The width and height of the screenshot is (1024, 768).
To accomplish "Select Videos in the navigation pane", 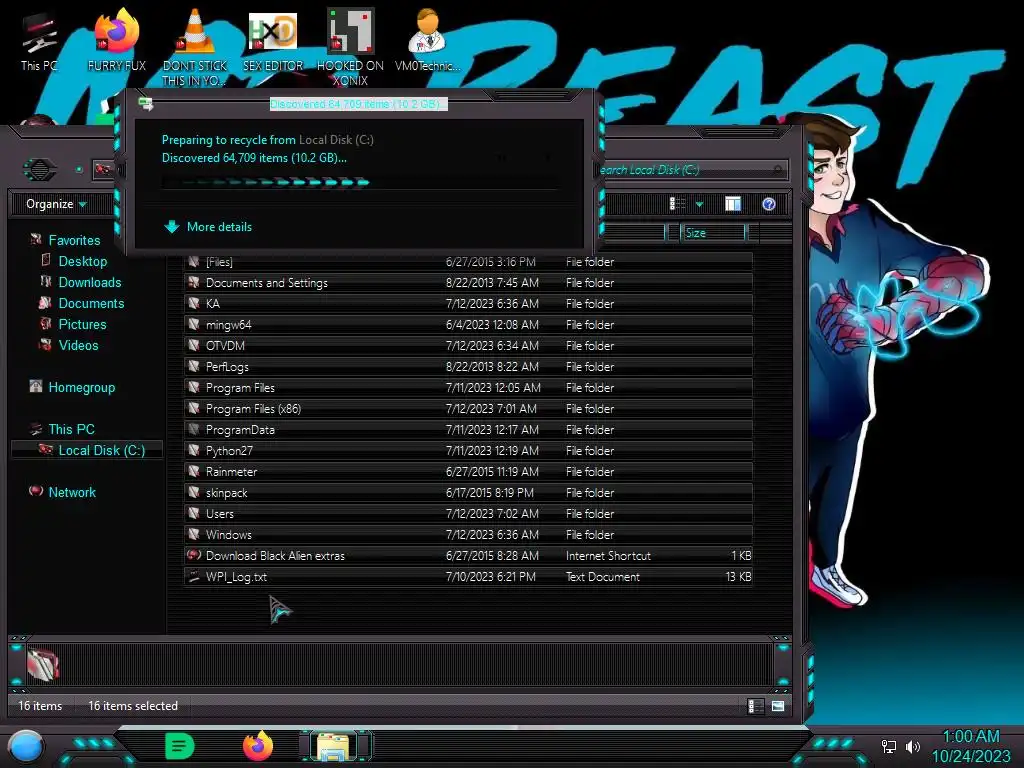I will point(69,345).
